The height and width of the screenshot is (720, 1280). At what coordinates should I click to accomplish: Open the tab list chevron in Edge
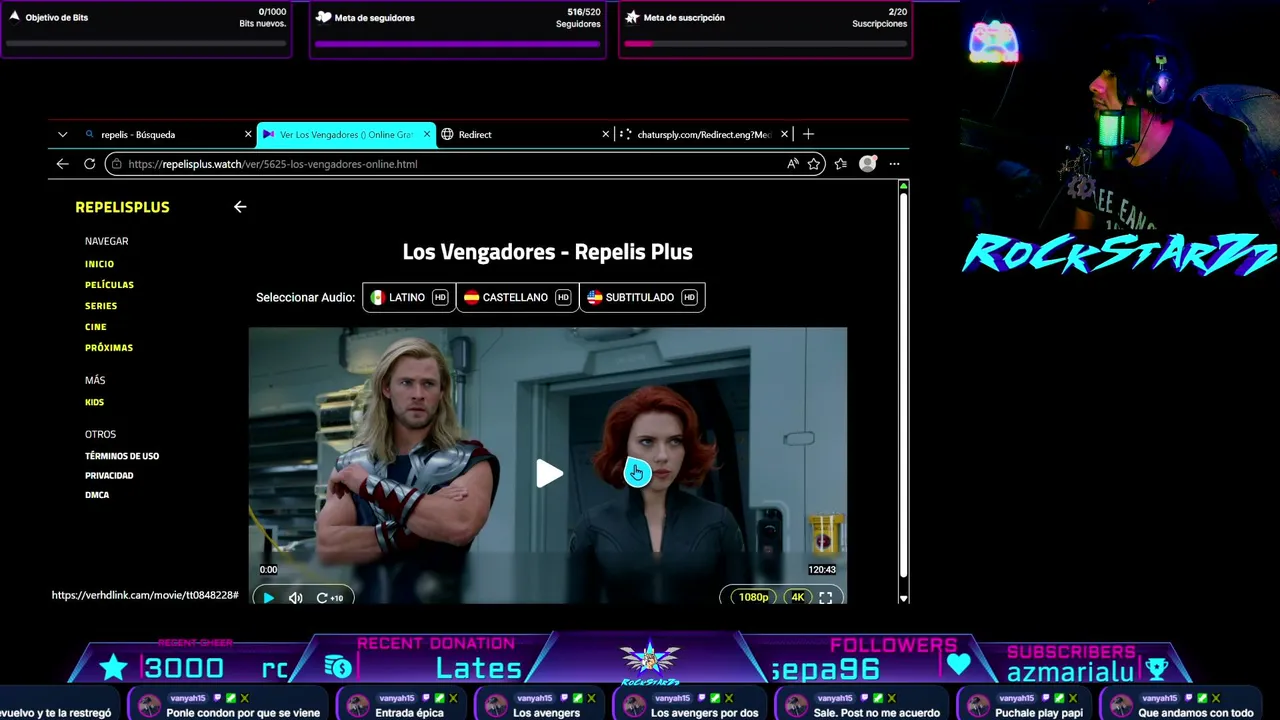(x=62, y=134)
